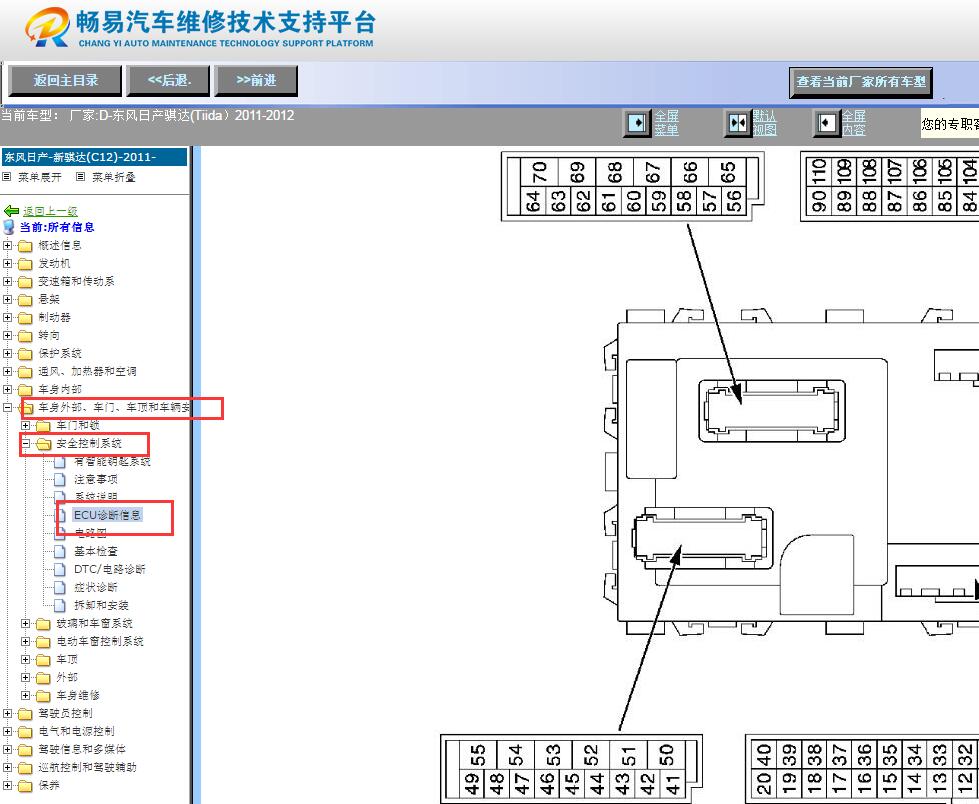Expand the 车门和锁 folder node
The height and width of the screenshot is (804, 979).
click(x=26, y=426)
